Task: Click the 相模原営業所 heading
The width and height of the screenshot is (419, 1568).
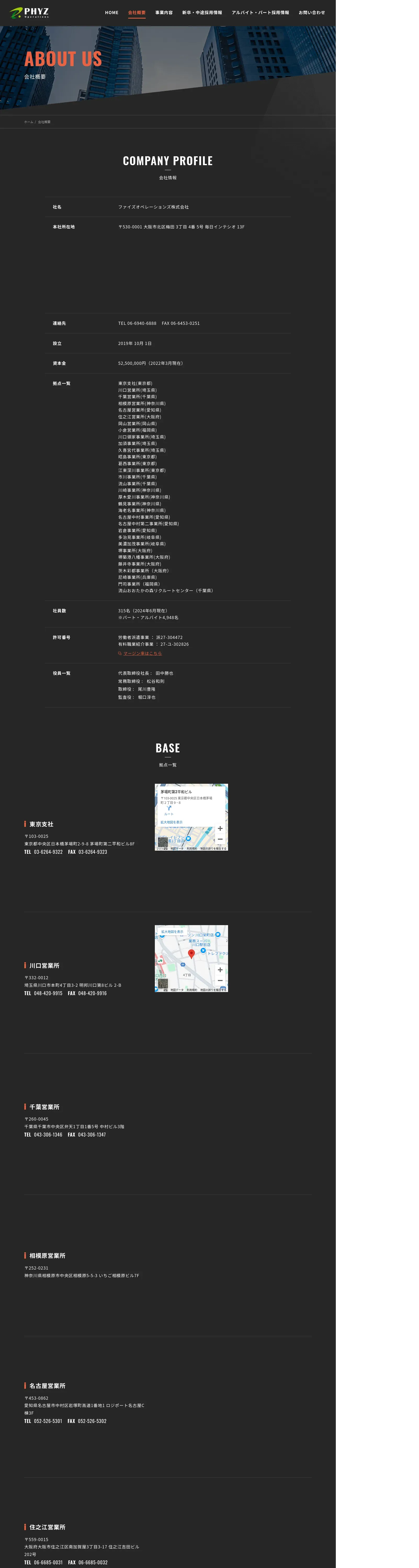Action: click(x=48, y=1256)
